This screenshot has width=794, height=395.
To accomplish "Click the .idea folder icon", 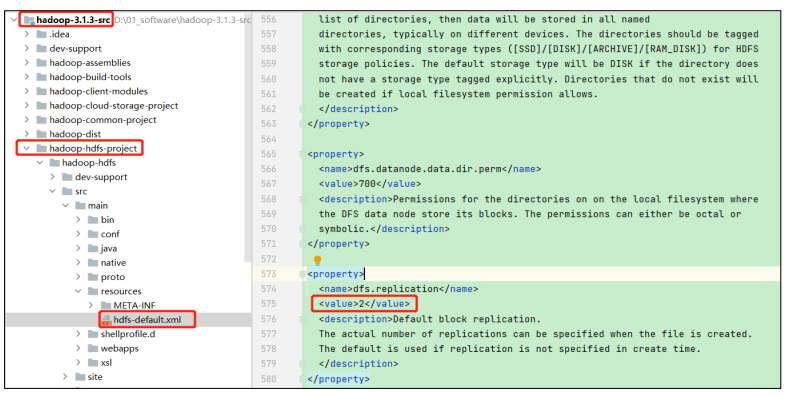I will (42, 34).
